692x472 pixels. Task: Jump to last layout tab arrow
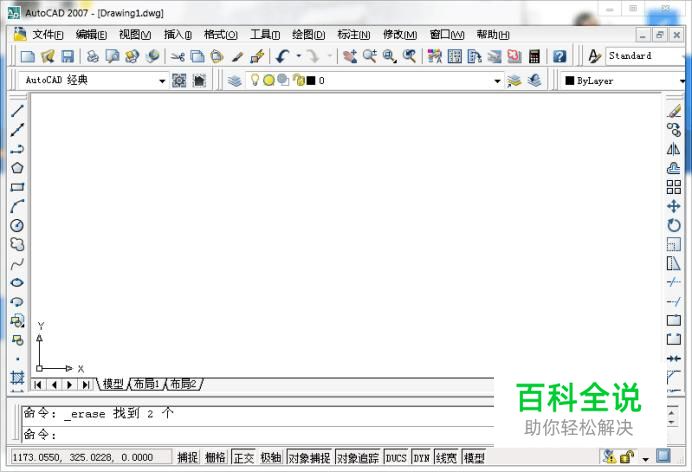pyautogui.click(x=86, y=385)
